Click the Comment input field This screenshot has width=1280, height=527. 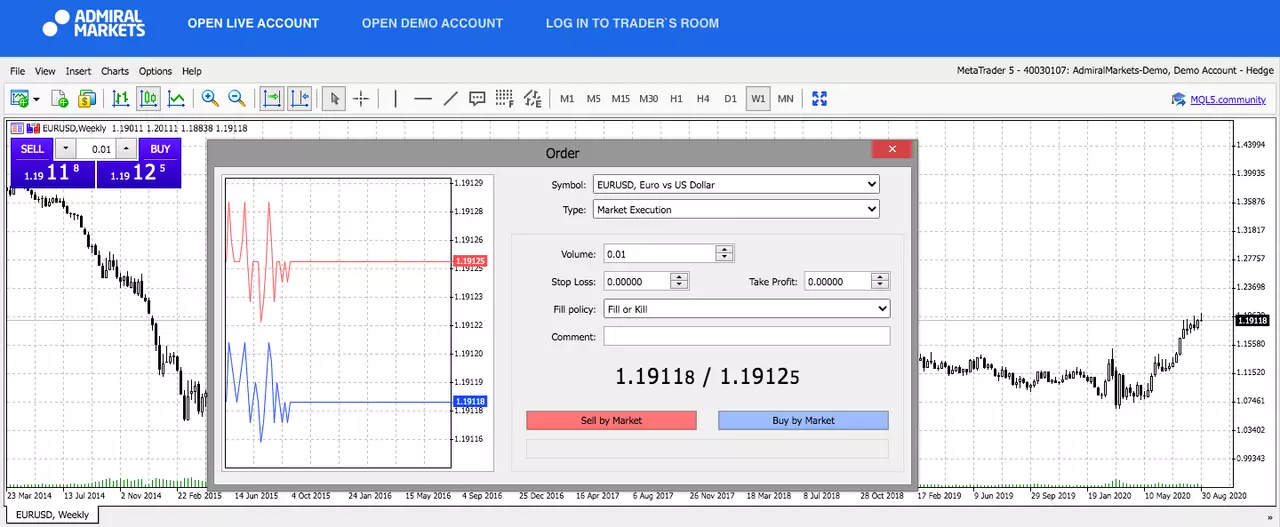[x=747, y=337]
